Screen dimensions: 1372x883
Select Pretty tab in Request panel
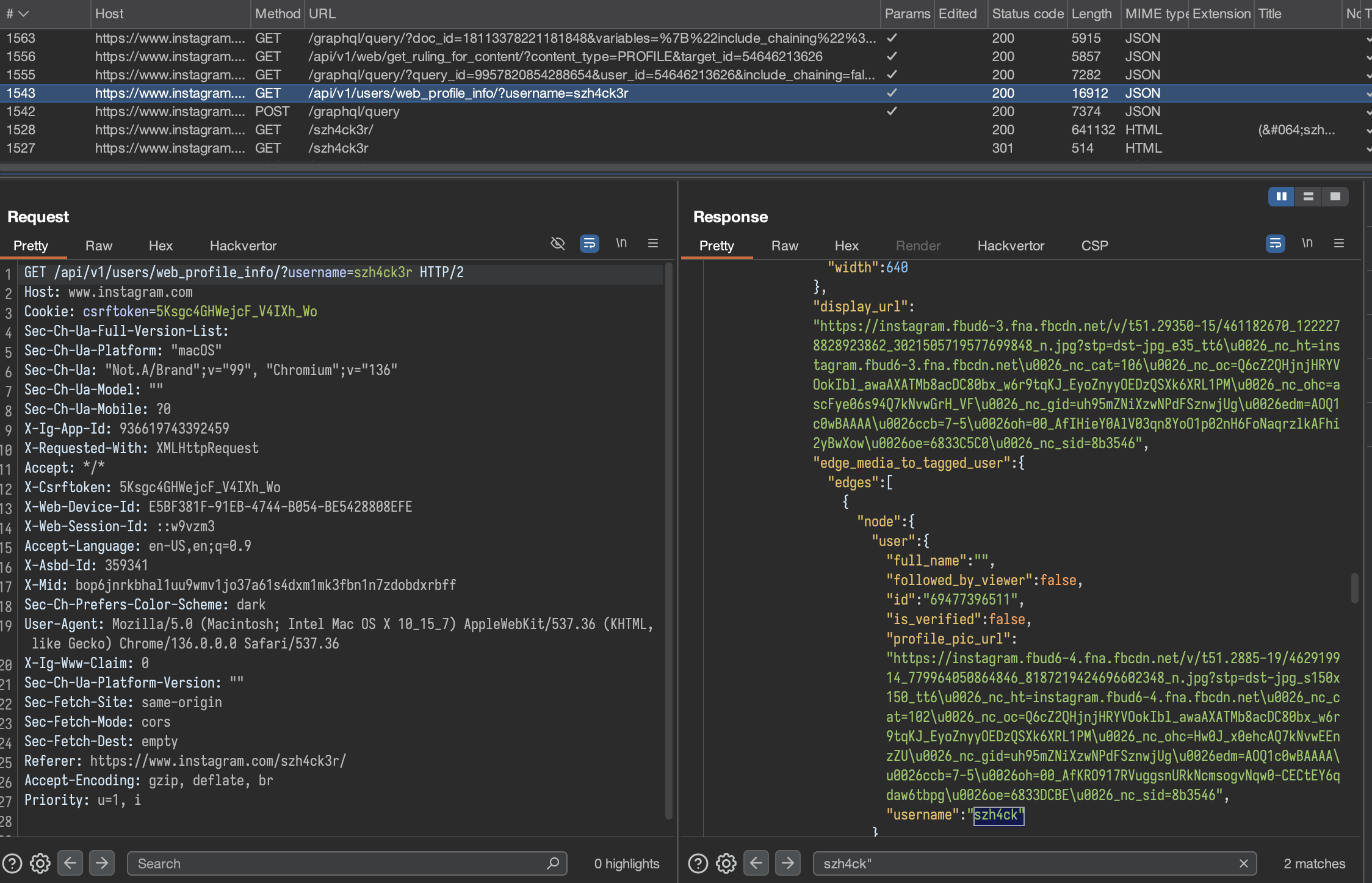(x=31, y=245)
